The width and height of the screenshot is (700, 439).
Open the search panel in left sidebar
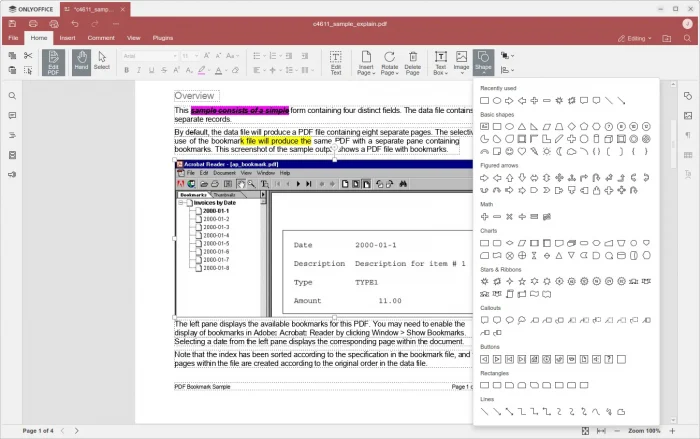click(x=12, y=96)
